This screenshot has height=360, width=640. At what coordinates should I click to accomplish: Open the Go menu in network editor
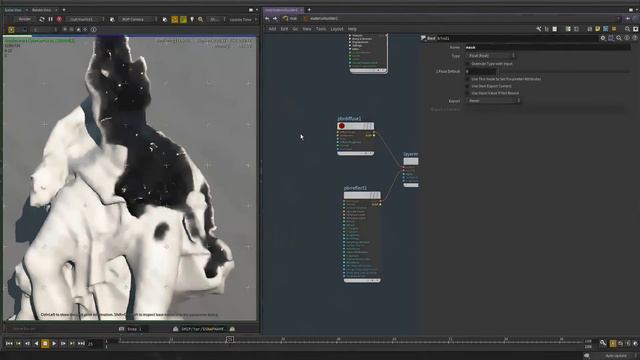295,29
